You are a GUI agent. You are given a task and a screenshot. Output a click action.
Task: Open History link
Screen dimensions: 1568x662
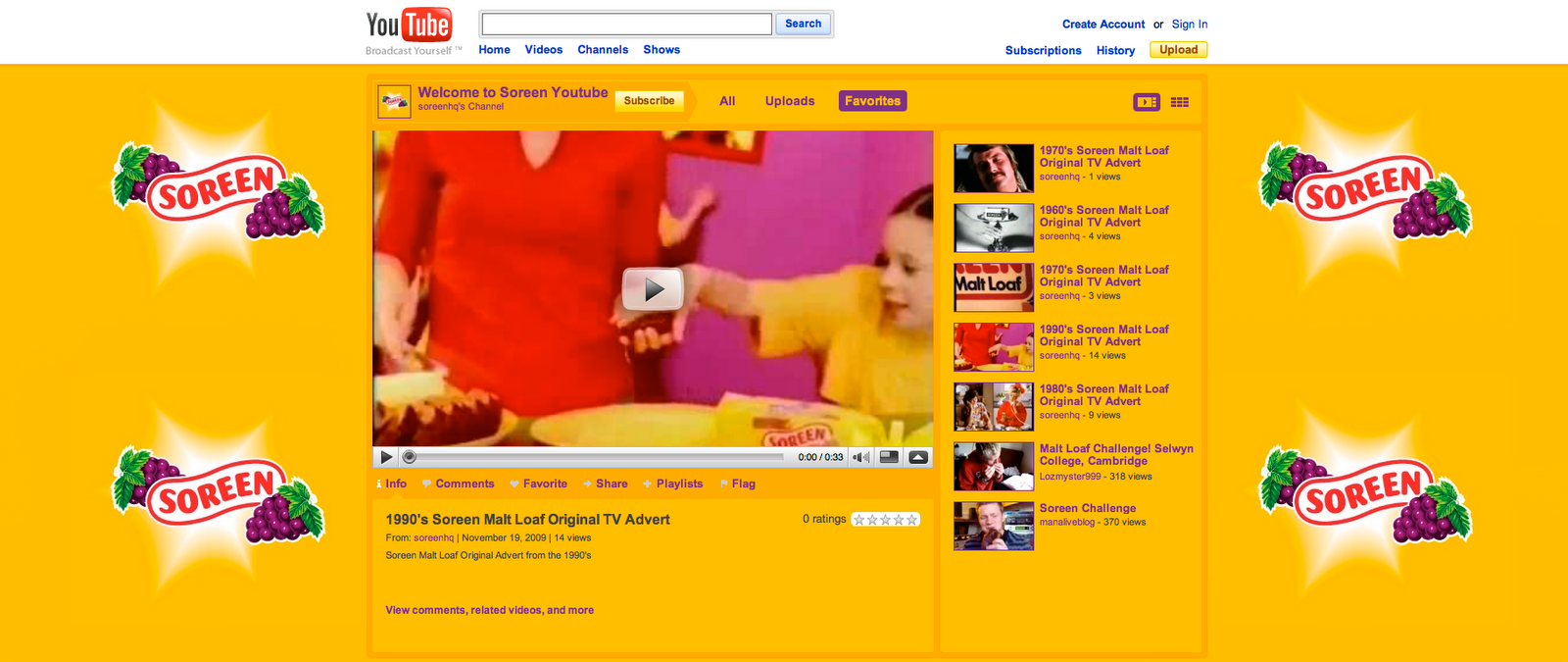pos(1115,50)
